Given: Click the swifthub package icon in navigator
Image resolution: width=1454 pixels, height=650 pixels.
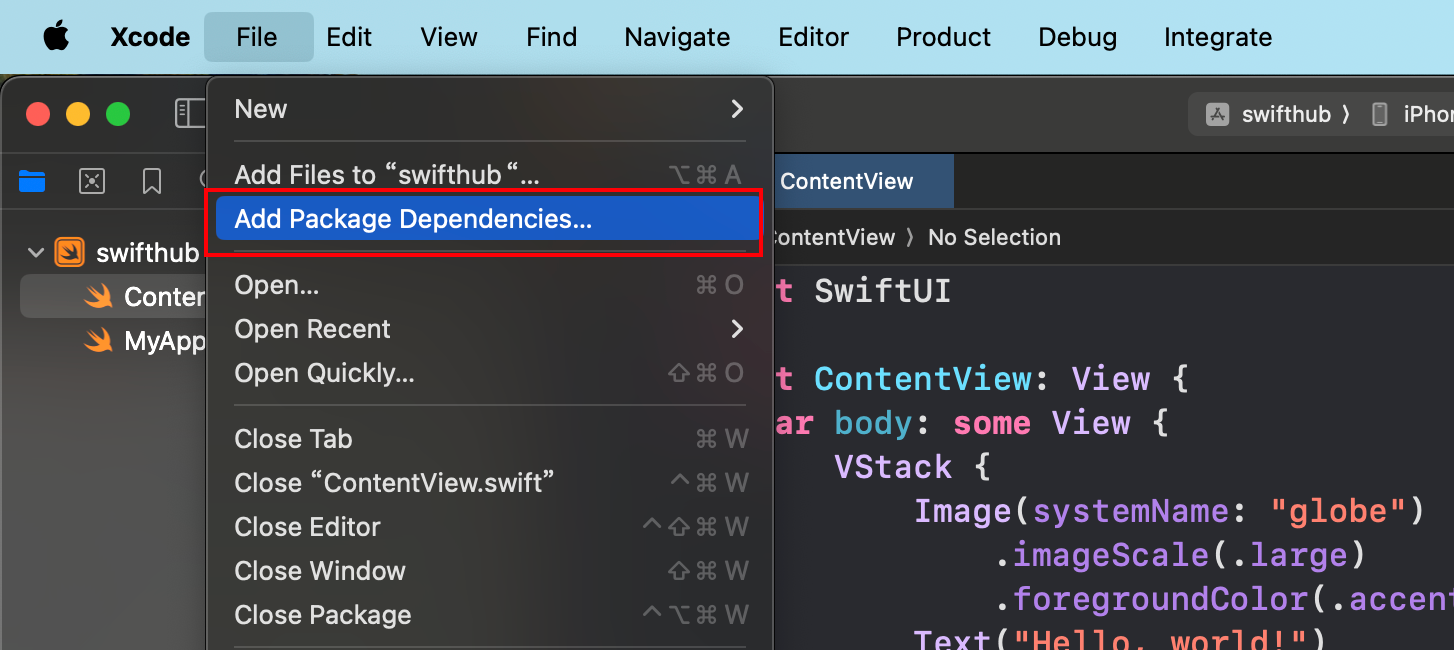Looking at the screenshot, I should click(70, 253).
